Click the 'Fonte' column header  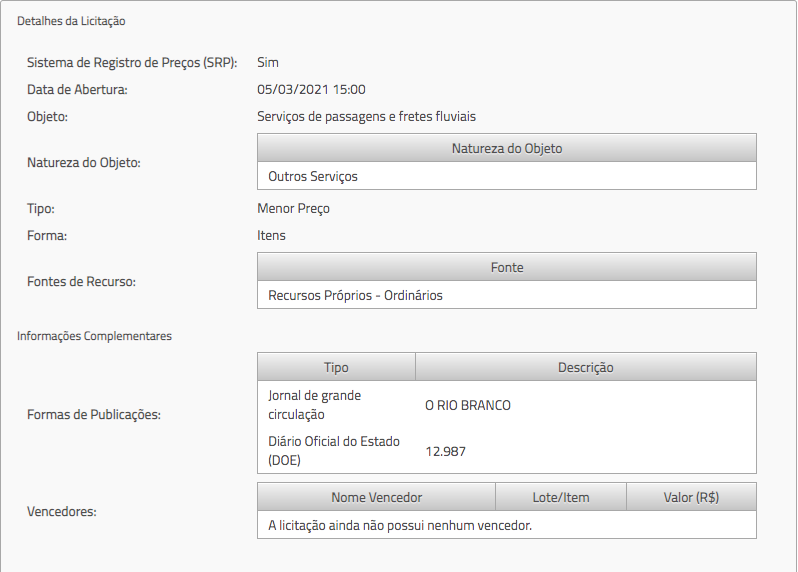(x=506, y=267)
